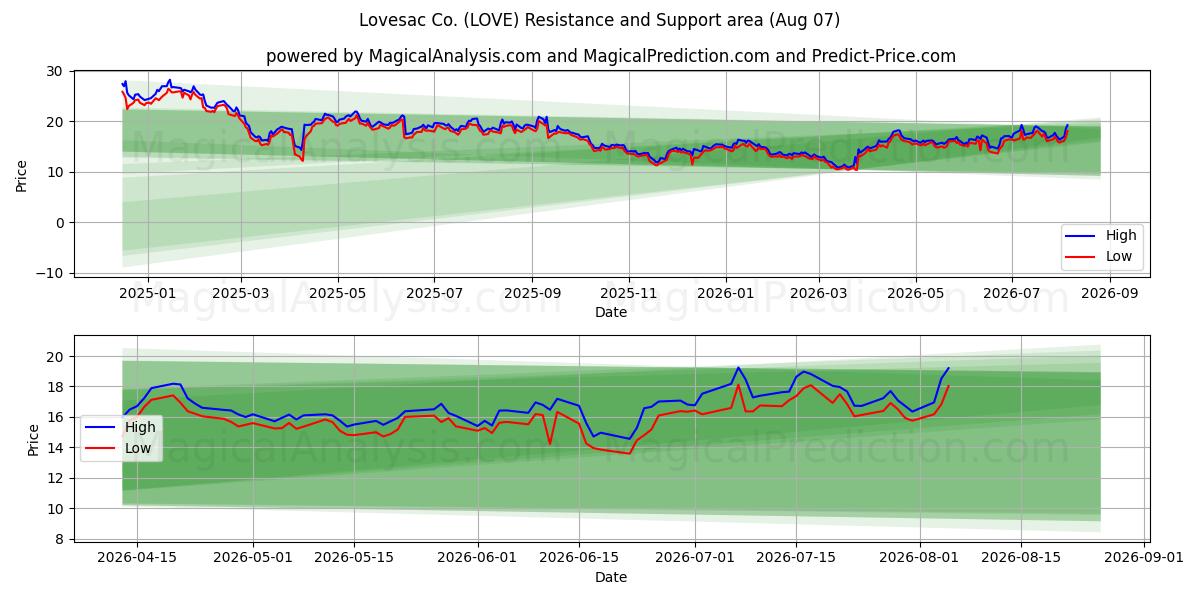Click the 2026-05-01 tick label

[252, 558]
